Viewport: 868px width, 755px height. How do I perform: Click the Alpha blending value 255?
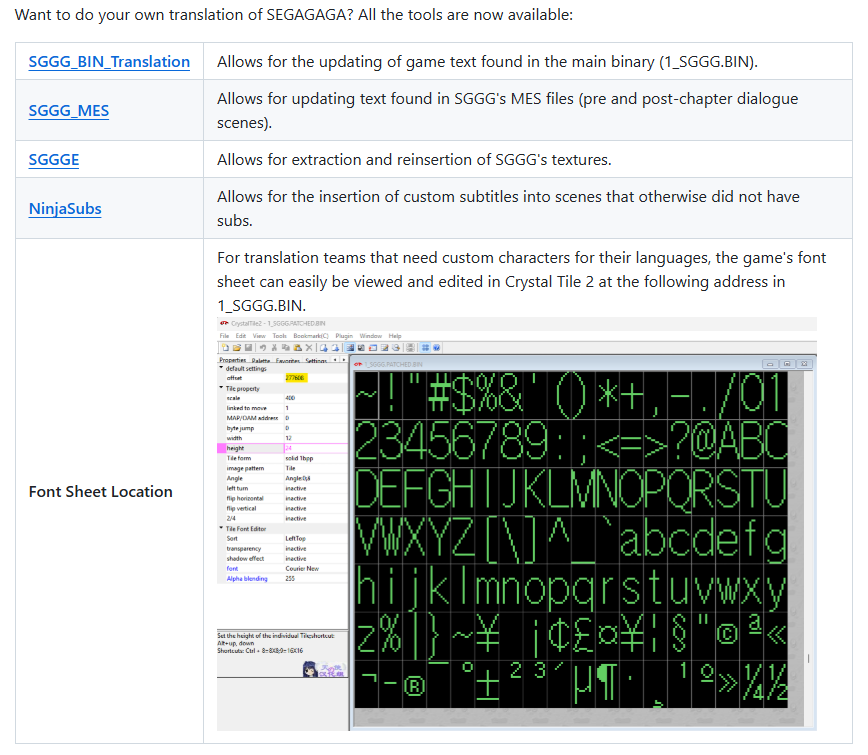click(290, 578)
